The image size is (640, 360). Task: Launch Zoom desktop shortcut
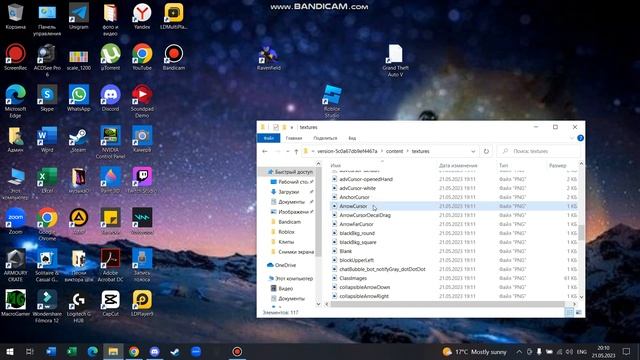16,221
